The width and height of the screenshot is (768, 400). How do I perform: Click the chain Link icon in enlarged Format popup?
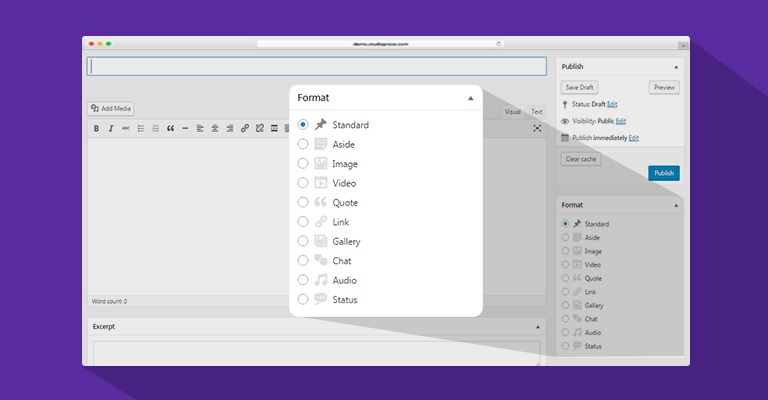pyautogui.click(x=321, y=222)
